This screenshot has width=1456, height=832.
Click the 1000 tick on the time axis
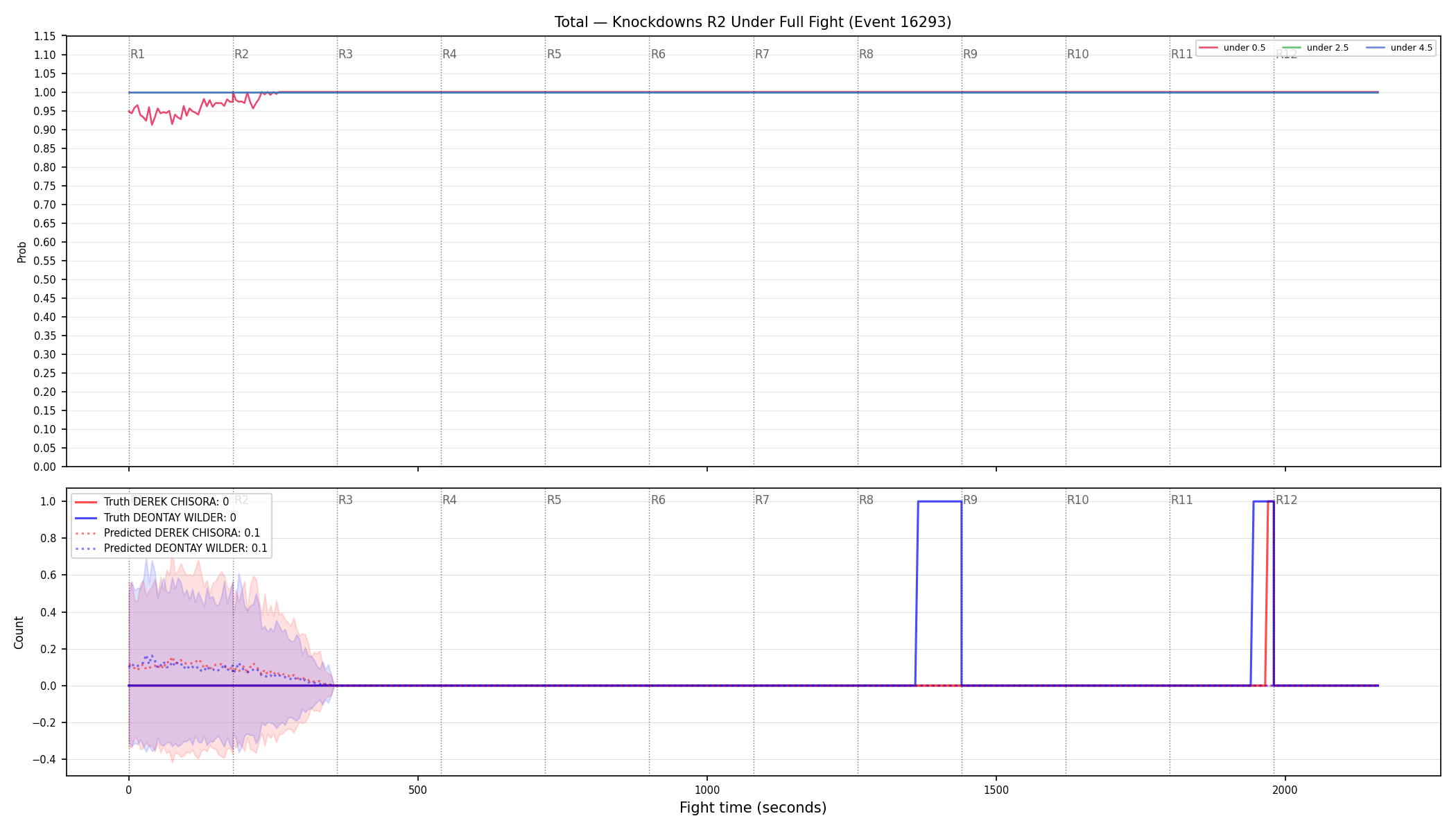coord(707,790)
